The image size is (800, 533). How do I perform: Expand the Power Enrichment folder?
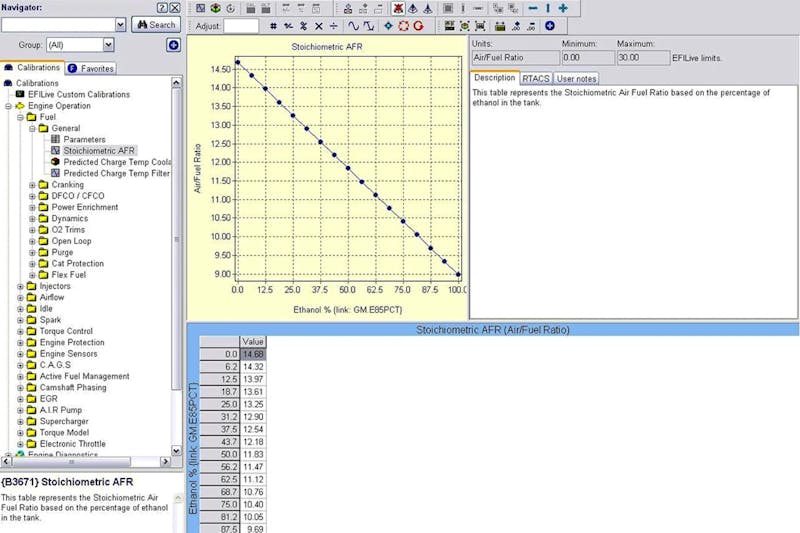click(32, 208)
